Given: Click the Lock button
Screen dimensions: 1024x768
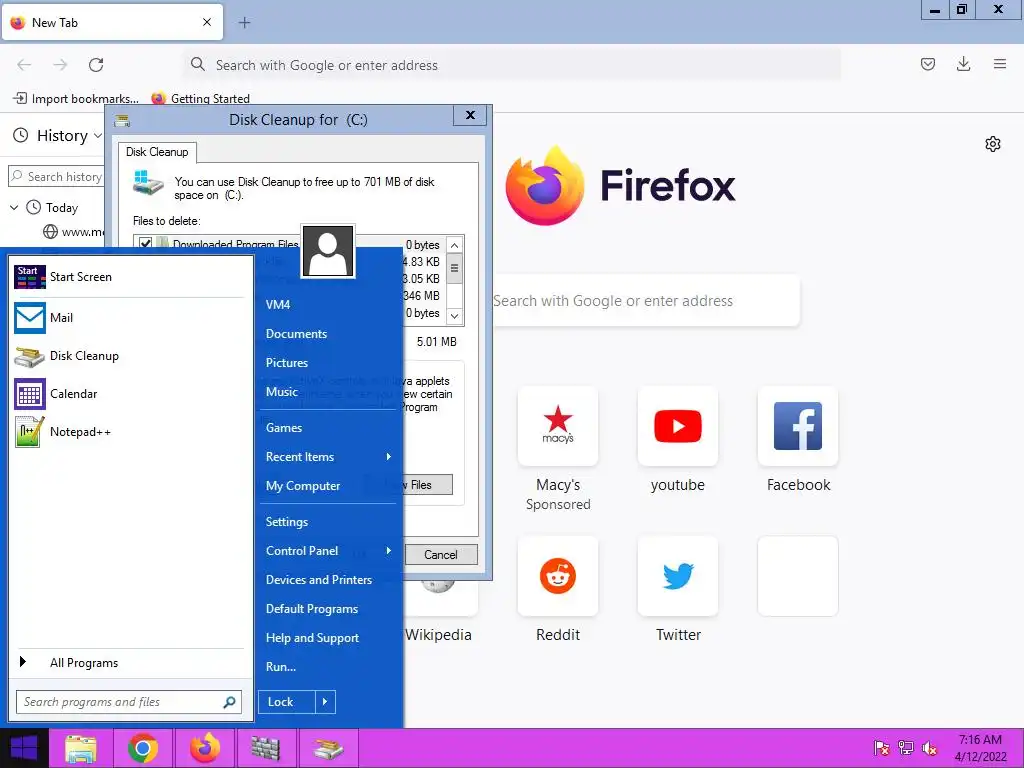Looking at the screenshot, I should 287,702.
